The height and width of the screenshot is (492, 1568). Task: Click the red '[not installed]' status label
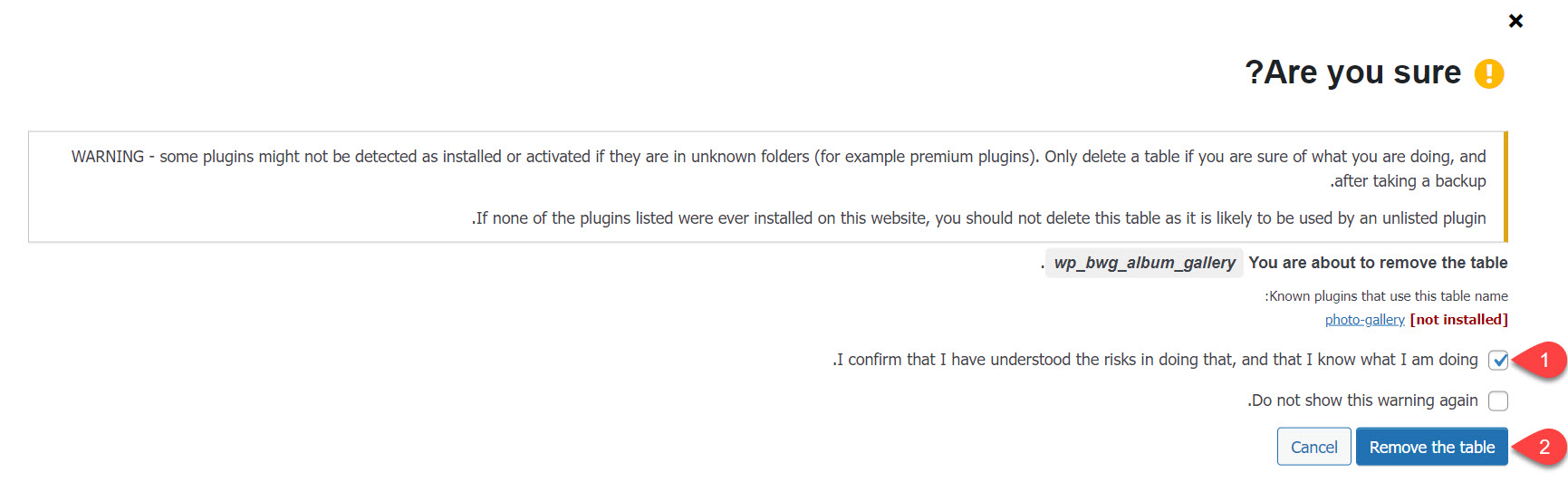[x=1458, y=320]
